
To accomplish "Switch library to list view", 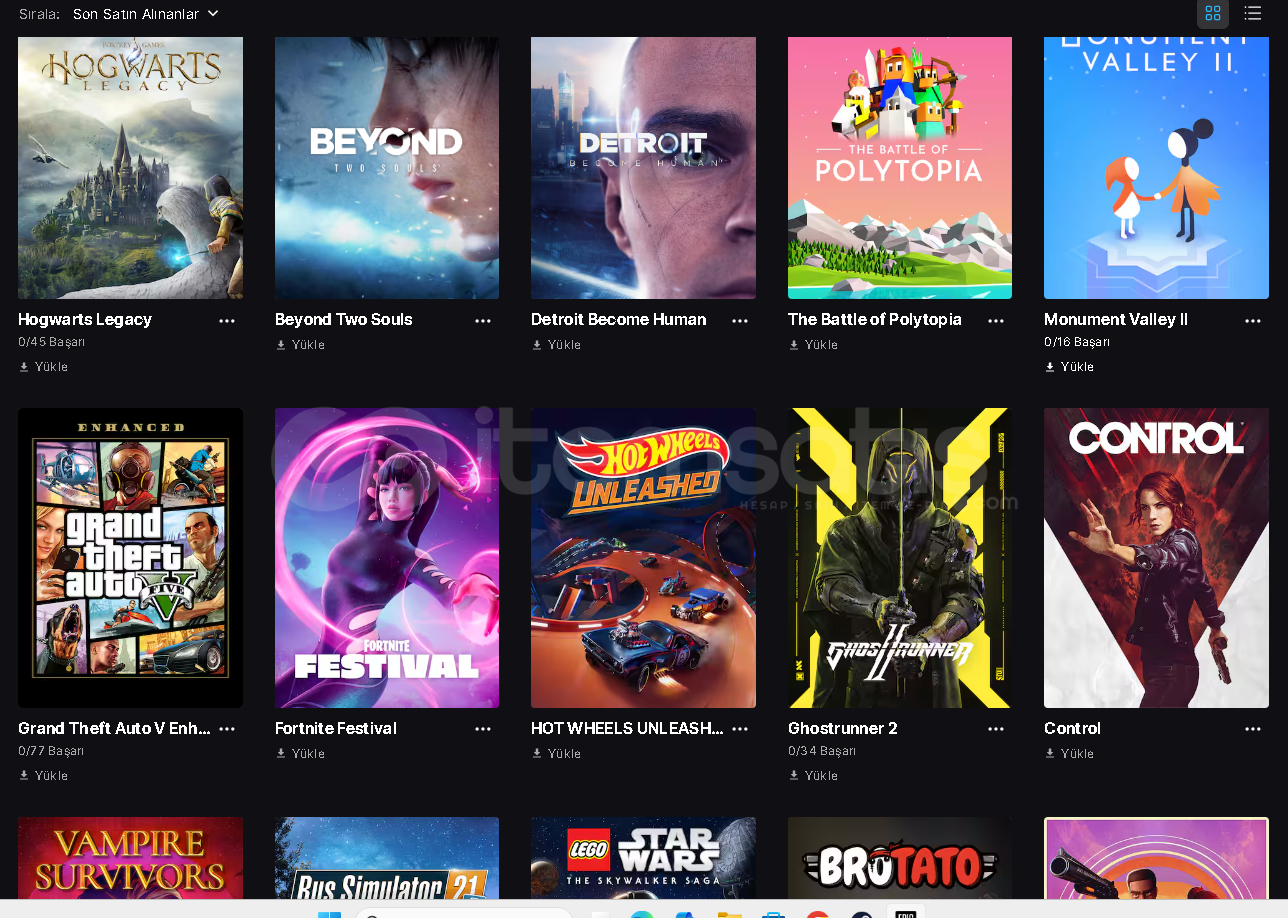I will [x=1252, y=14].
